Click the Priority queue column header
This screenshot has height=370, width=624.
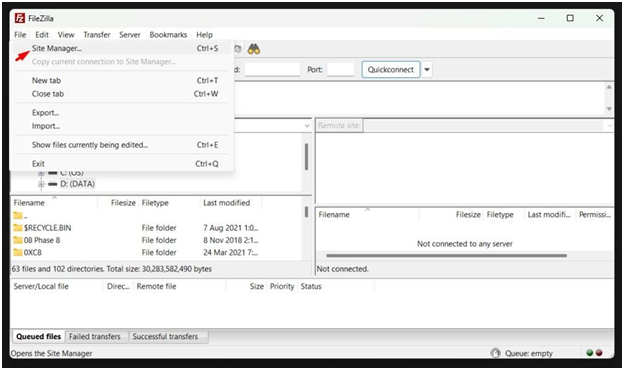click(x=282, y=286)
